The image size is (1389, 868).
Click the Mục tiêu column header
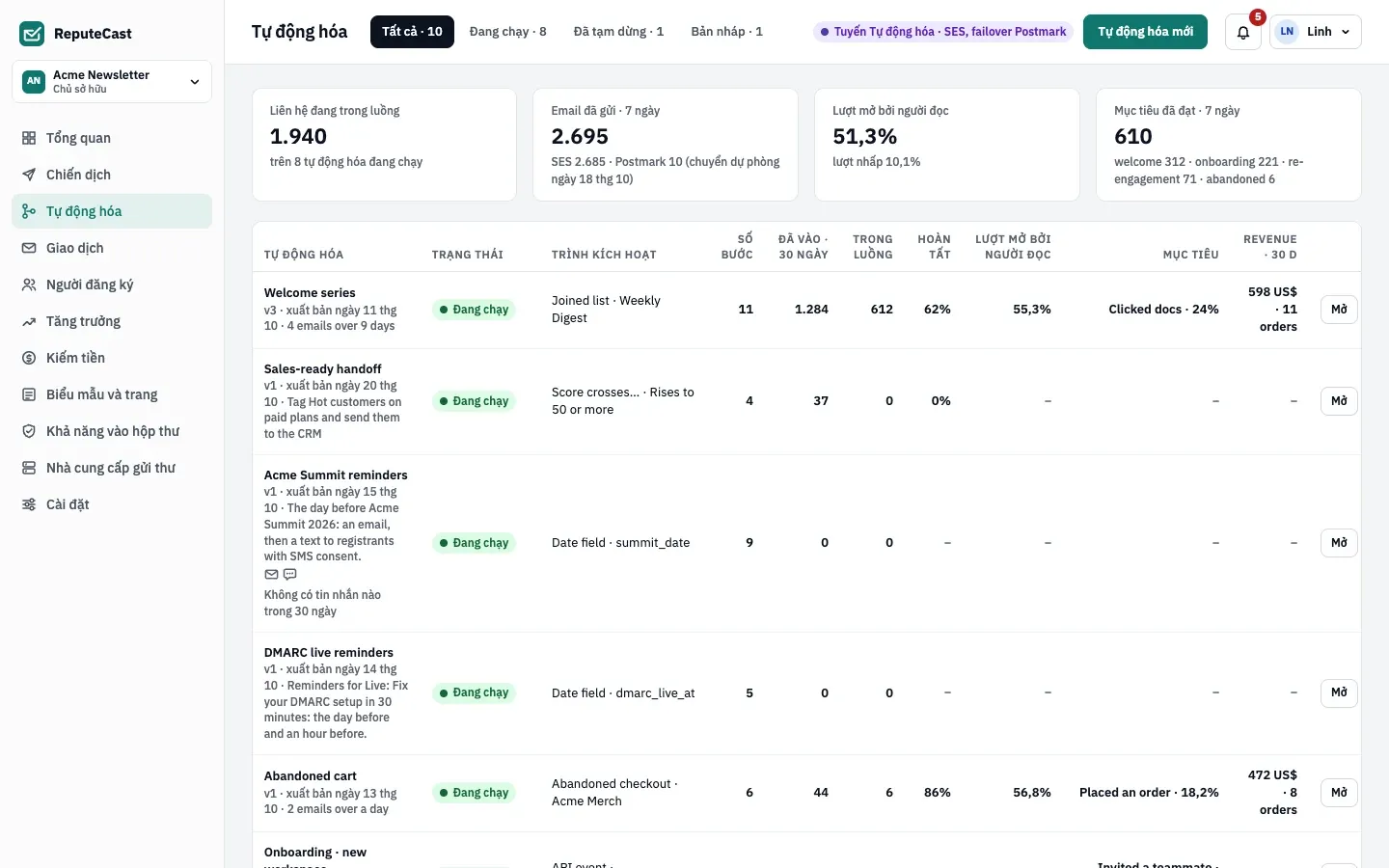[x=1190, y=255]
